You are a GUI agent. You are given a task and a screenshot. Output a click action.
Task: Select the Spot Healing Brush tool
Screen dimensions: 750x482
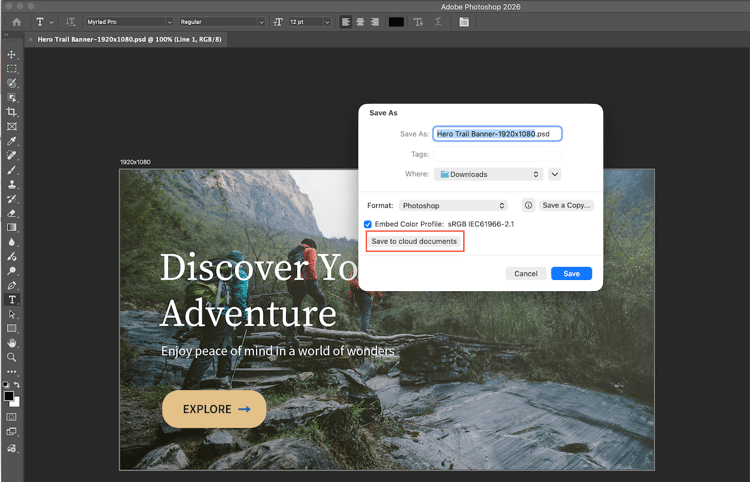pyautogui.click(x=11, y=155)
